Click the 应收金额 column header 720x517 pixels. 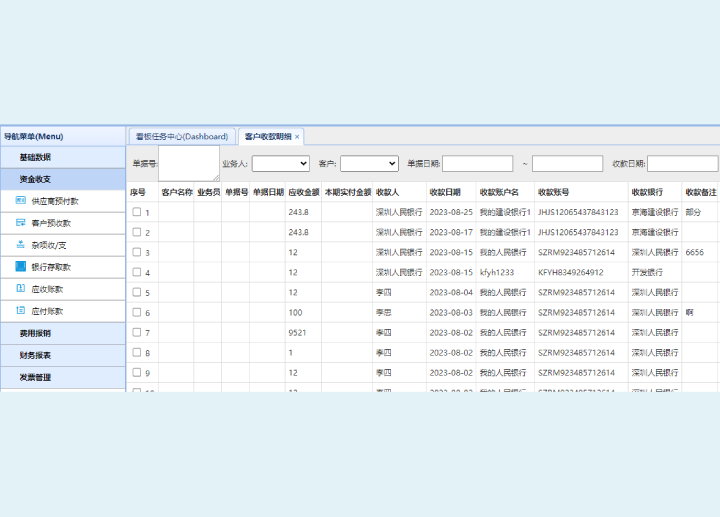[x=303, y=192]
